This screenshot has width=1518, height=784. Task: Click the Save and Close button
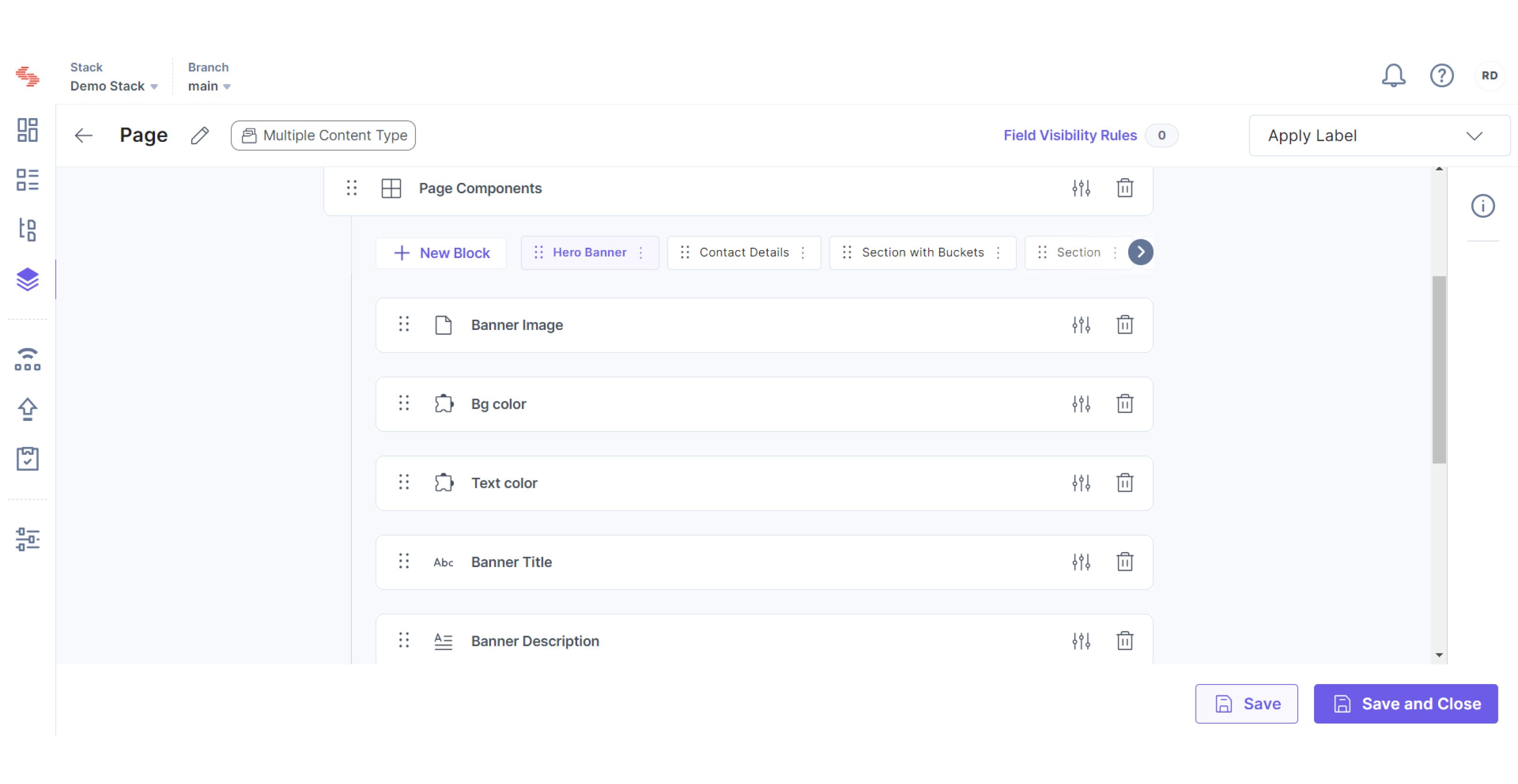click(1406, 703)
